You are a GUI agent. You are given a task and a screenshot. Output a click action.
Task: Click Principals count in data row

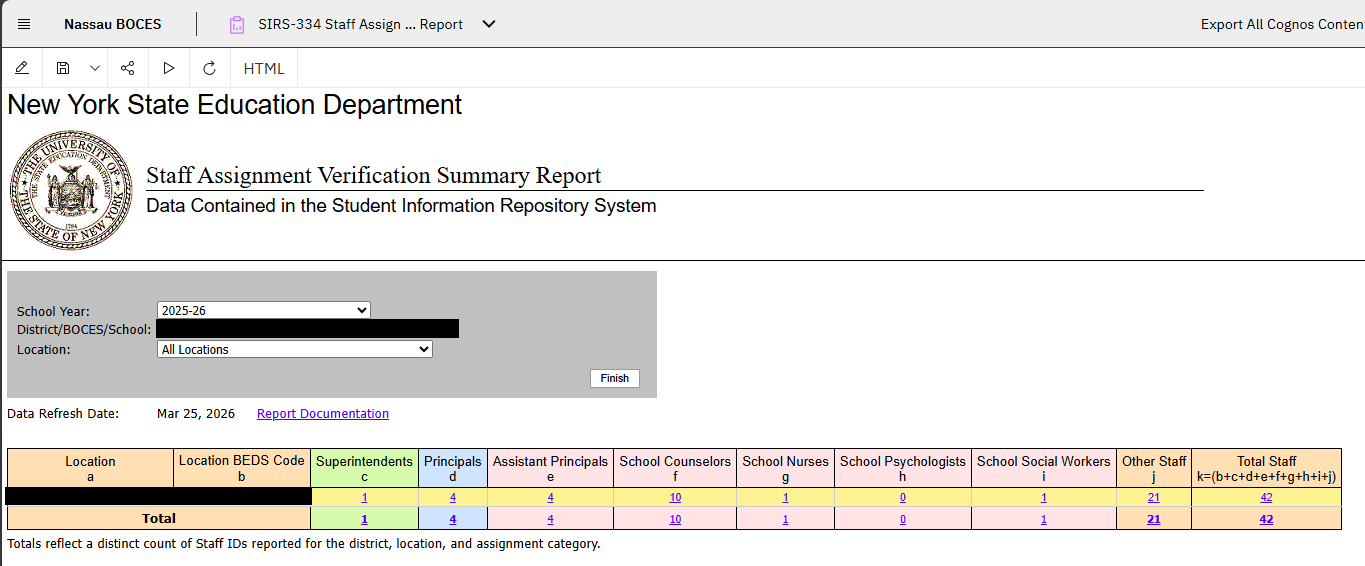(x=453, y=498)
